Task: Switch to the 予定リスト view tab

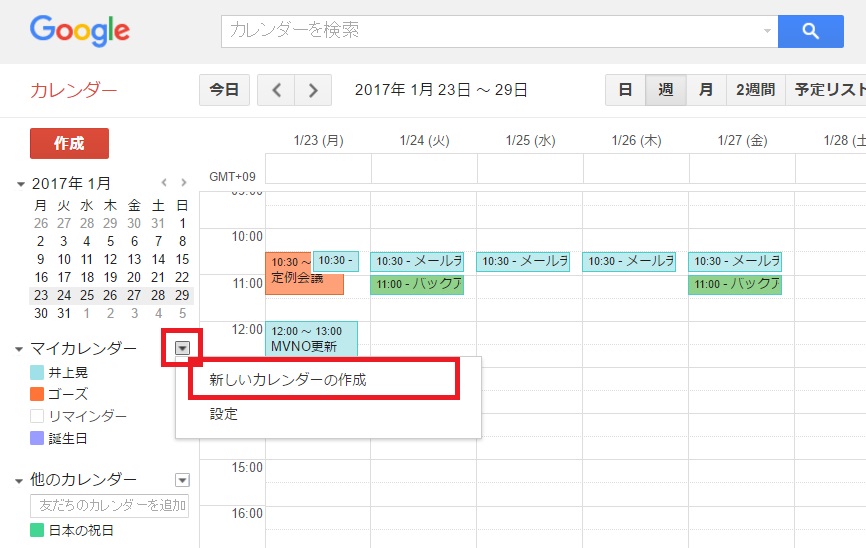Action: 826,90
